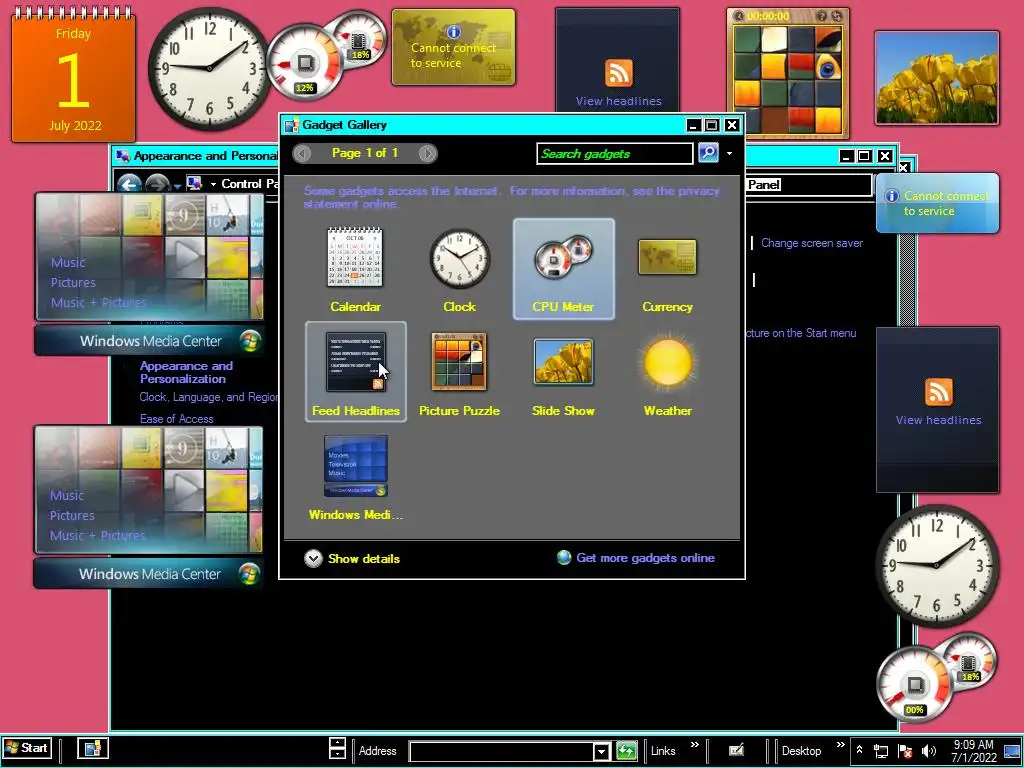Click in the taskbar Address input field
Screen dimensions: 1024x768
pos(502,752)
